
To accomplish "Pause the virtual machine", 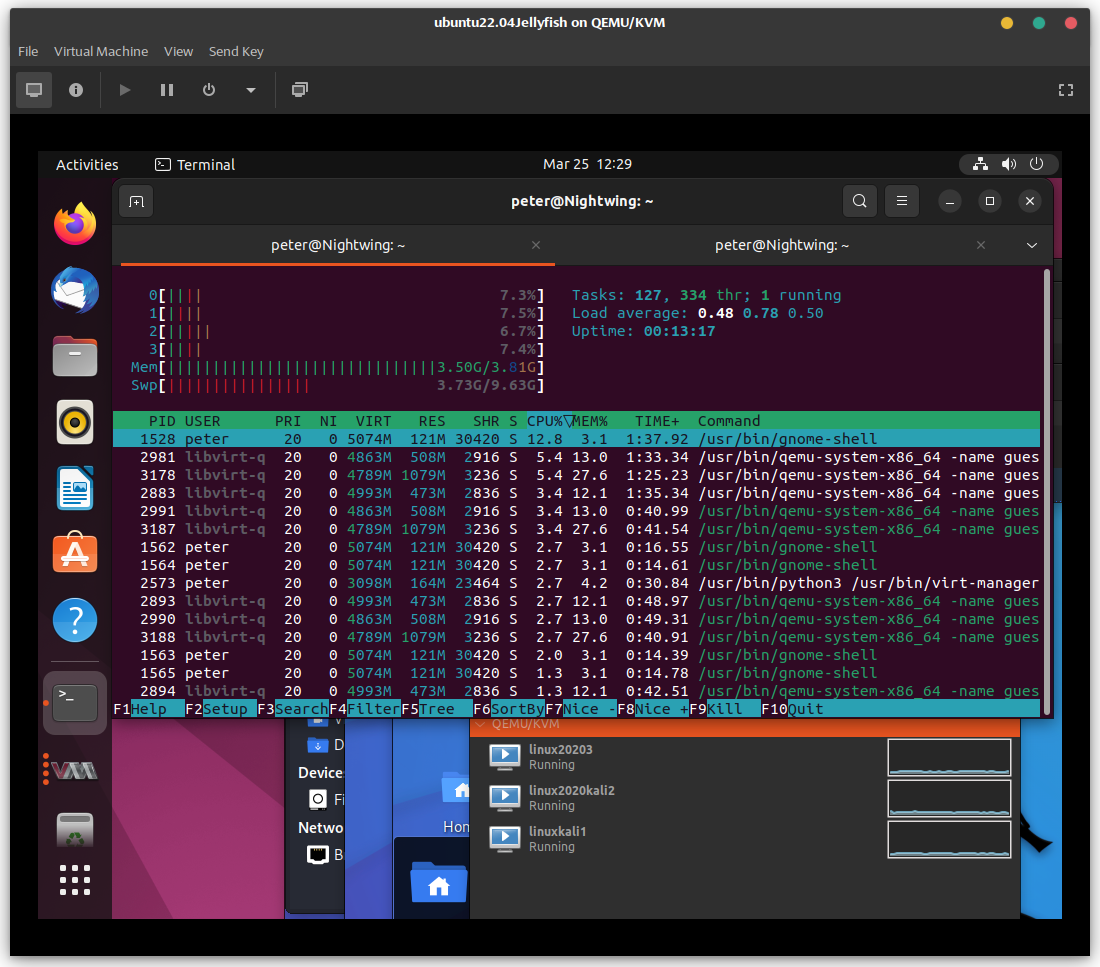I will [x=167, y=90].
